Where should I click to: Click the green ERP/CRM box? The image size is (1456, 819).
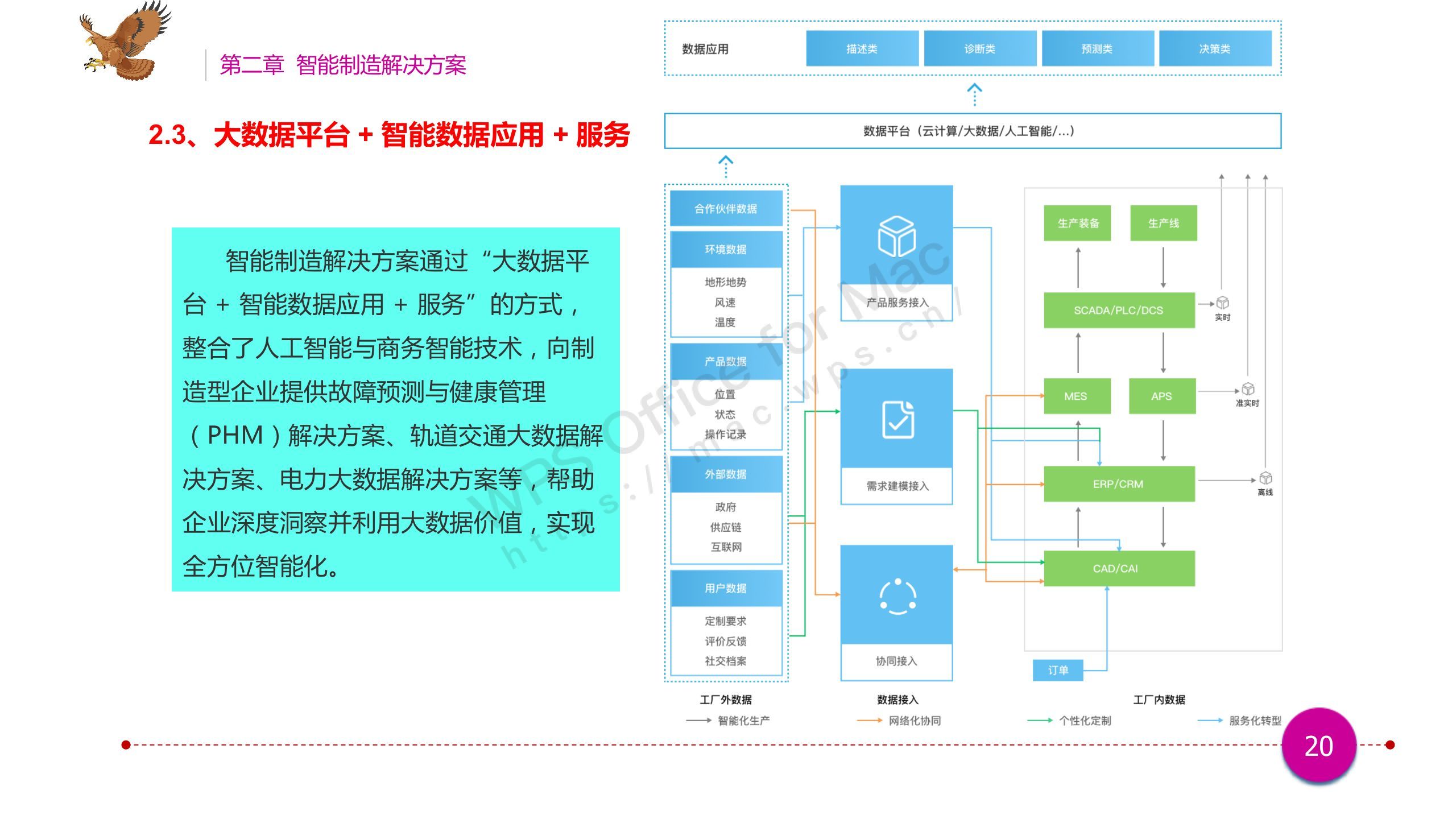pos(1118,484)
